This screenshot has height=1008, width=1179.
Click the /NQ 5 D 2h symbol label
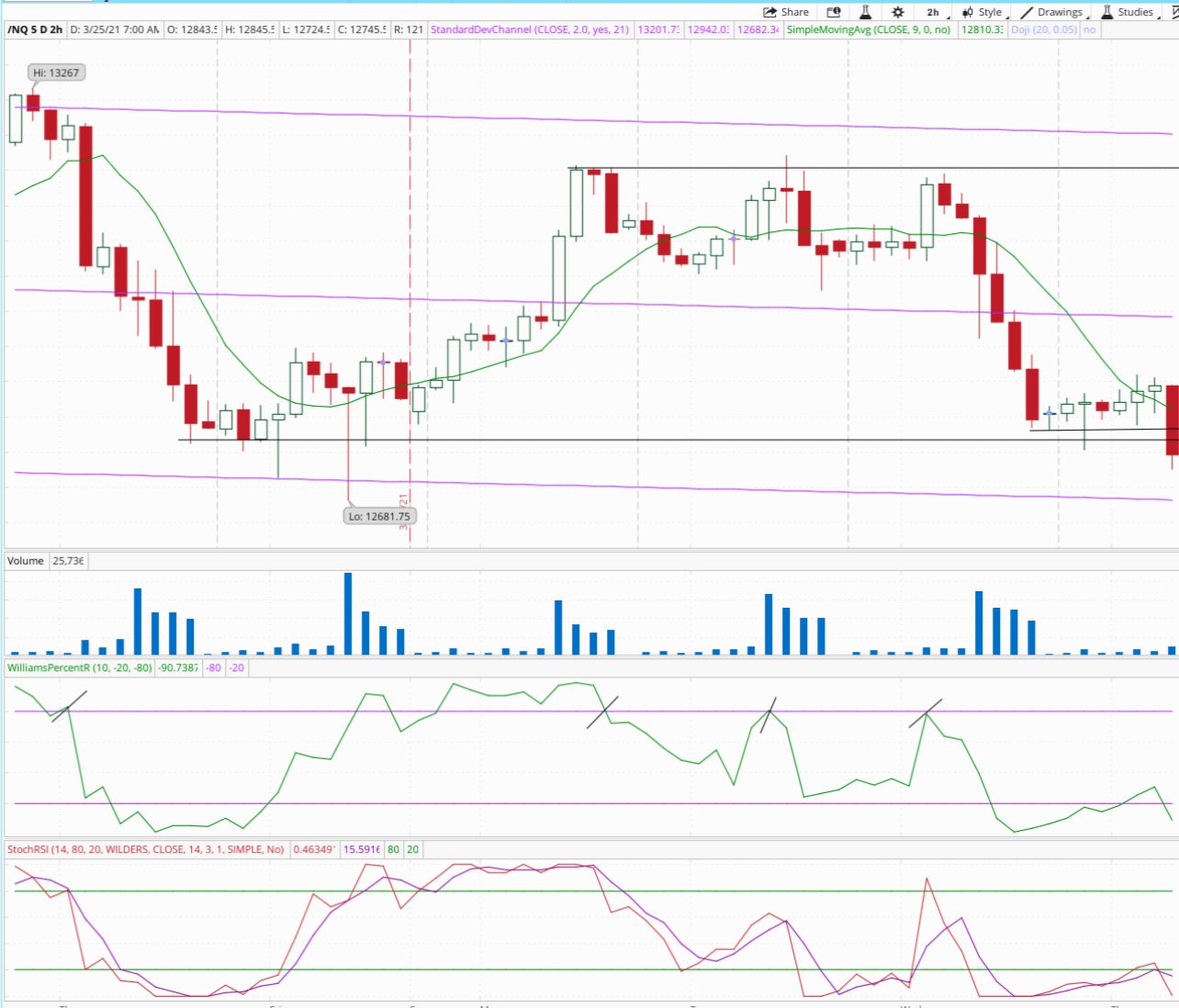(36, 29)
